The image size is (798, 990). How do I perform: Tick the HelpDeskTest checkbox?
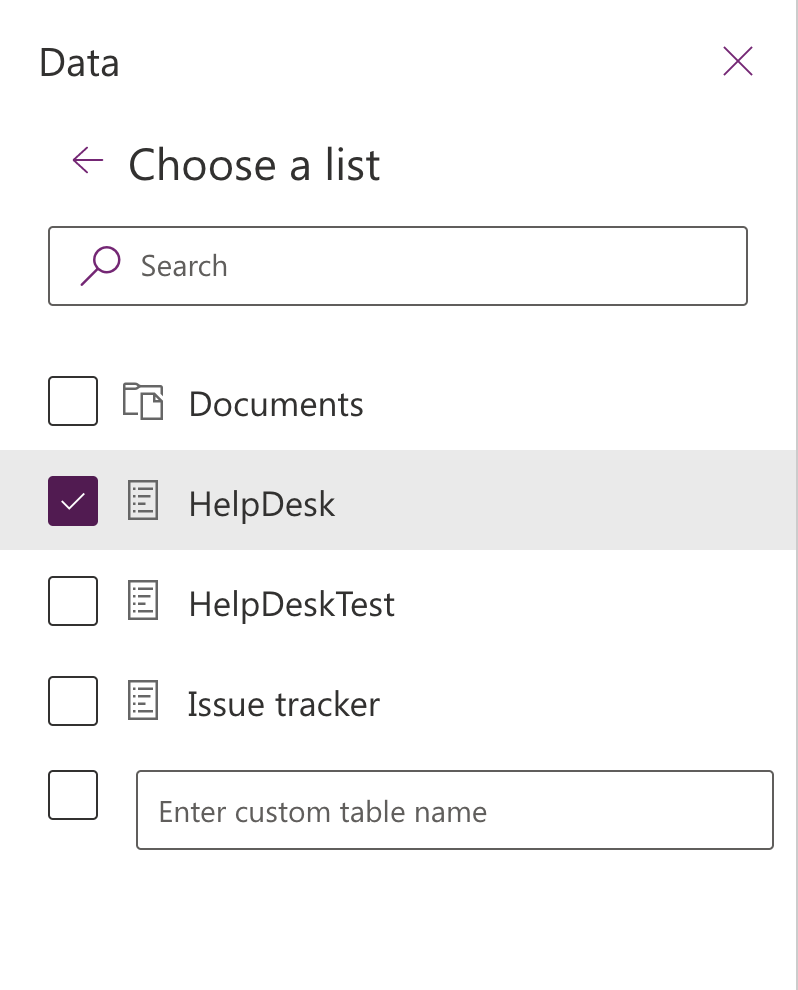[73, 601]
